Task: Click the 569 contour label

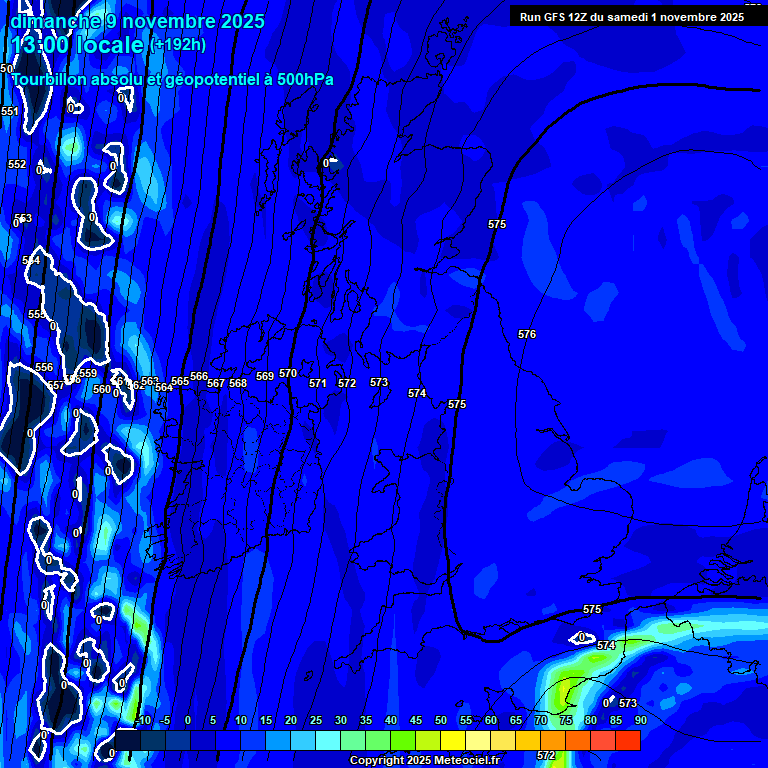Action: click(264, 377)
